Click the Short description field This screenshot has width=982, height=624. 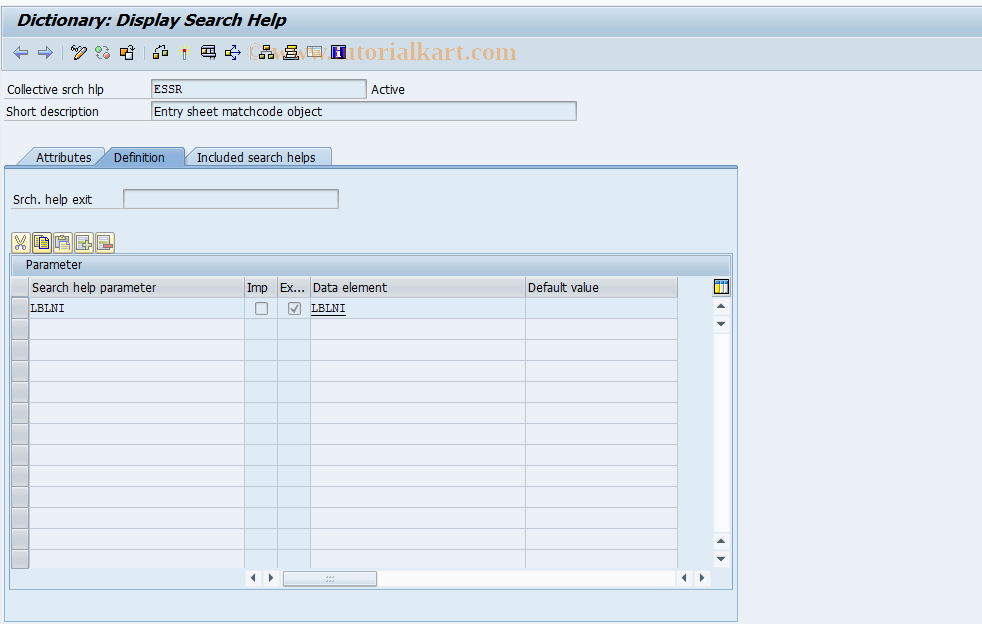364,112
